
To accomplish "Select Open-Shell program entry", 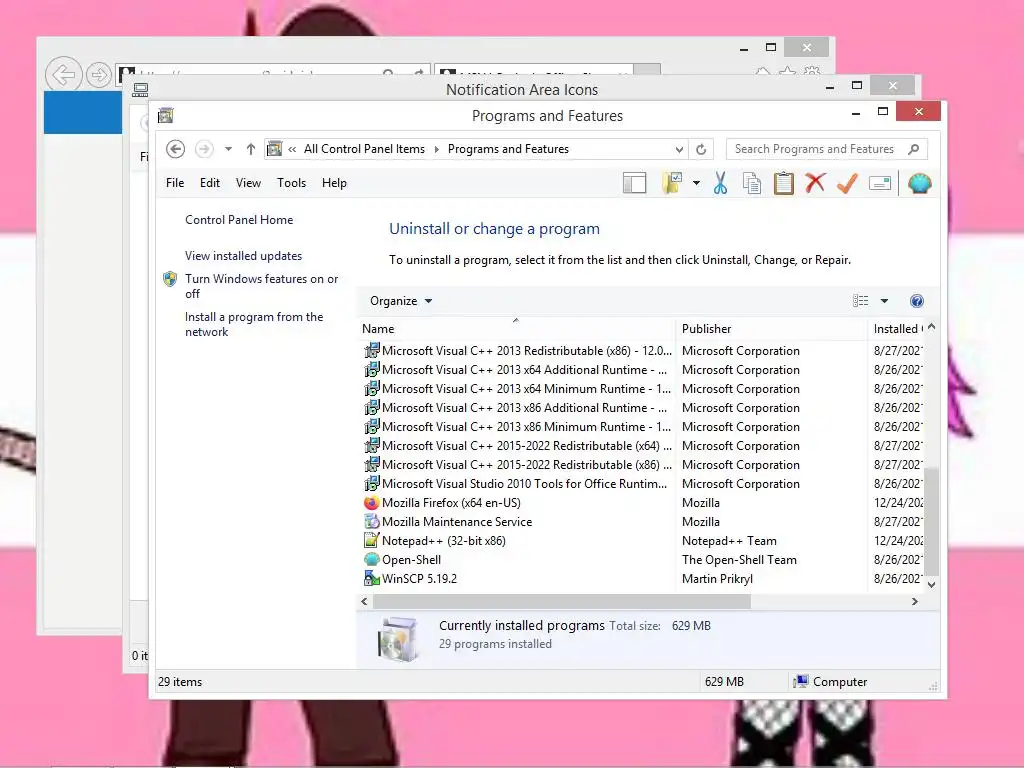I will (643, 560).
